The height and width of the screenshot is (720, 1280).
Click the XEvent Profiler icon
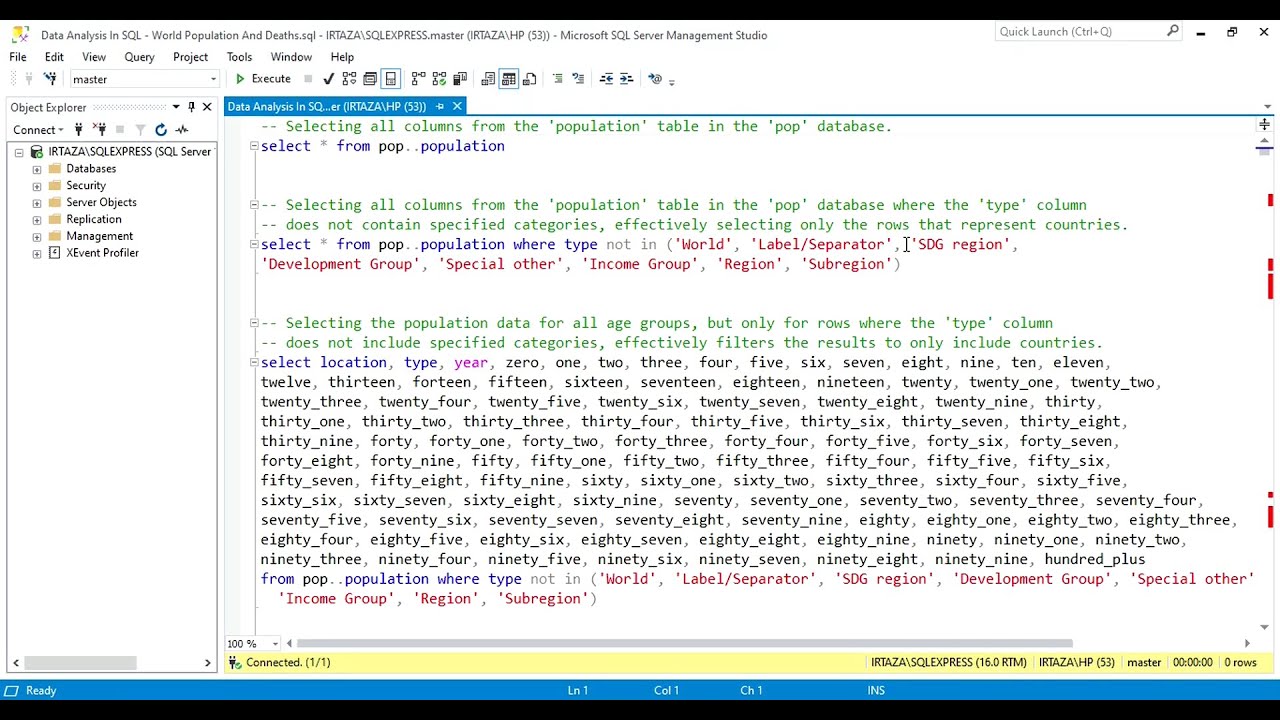point(55,253)
